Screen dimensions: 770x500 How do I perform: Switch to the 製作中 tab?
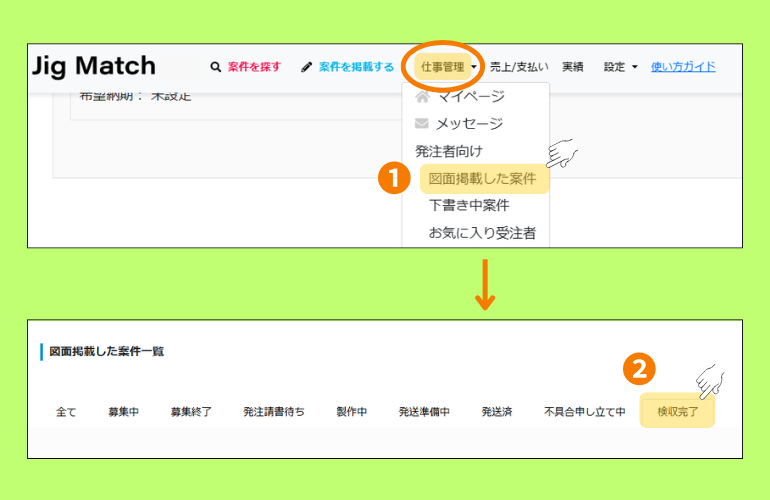click(352, 412)
